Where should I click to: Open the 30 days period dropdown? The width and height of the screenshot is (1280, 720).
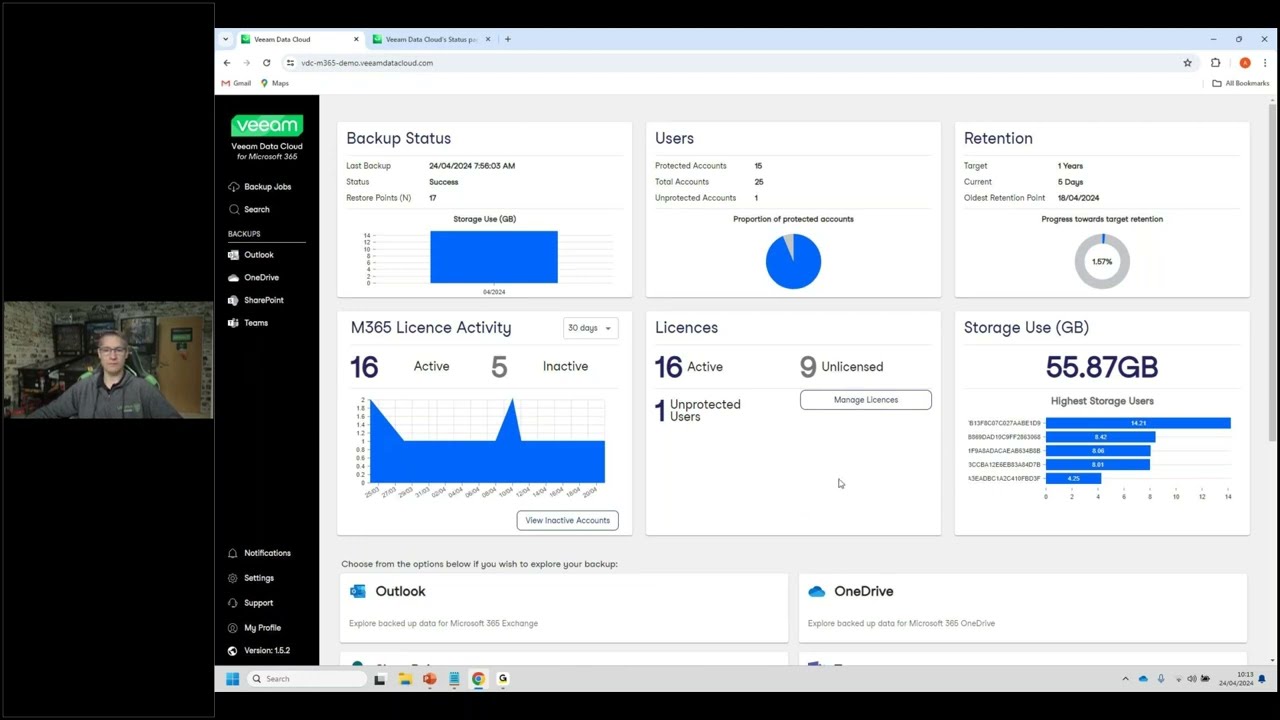click(589, 328)
